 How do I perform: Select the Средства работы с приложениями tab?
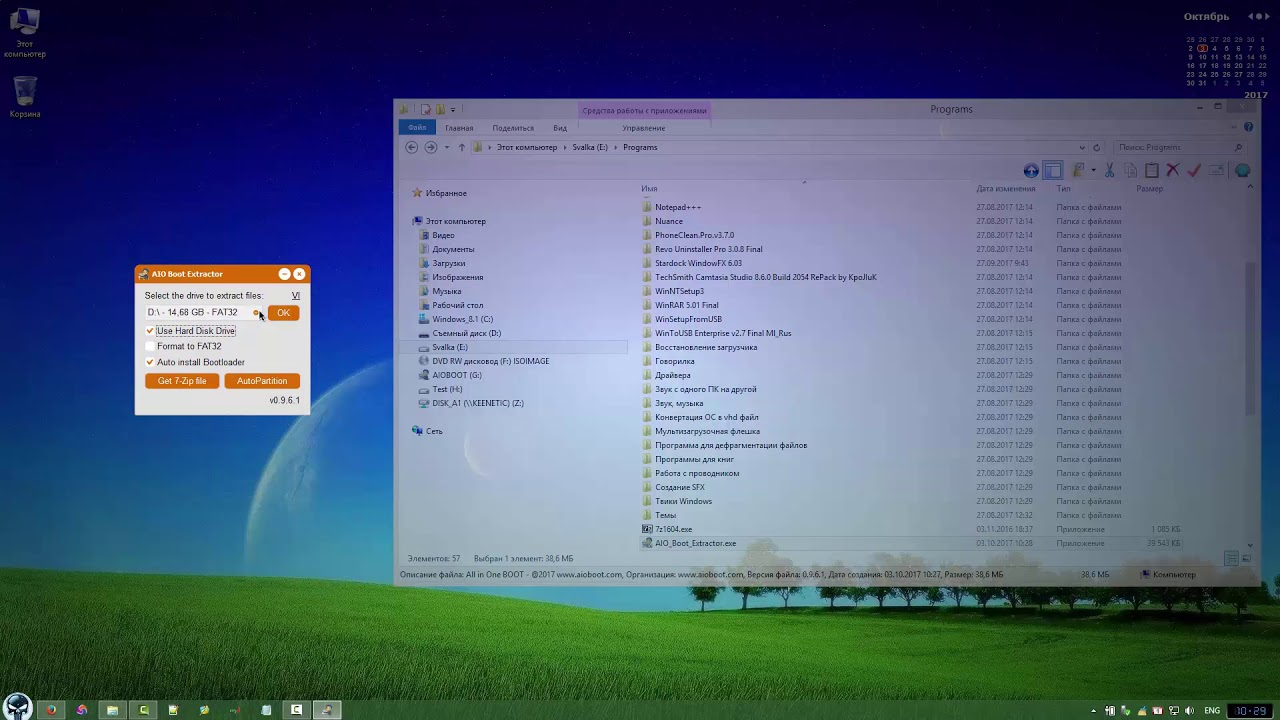(x=644, y=111)
